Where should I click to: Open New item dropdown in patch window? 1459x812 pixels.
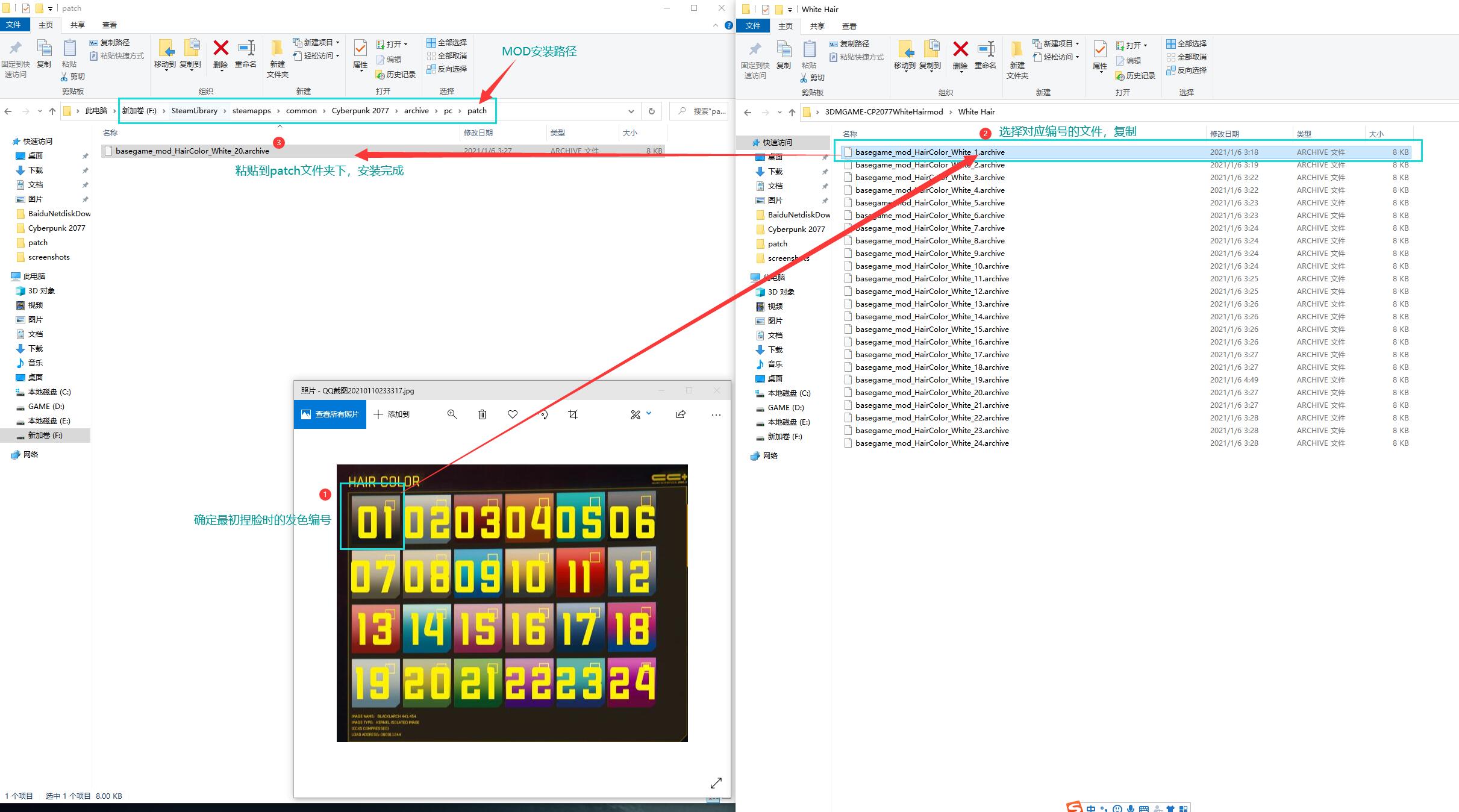coord(337,43)
